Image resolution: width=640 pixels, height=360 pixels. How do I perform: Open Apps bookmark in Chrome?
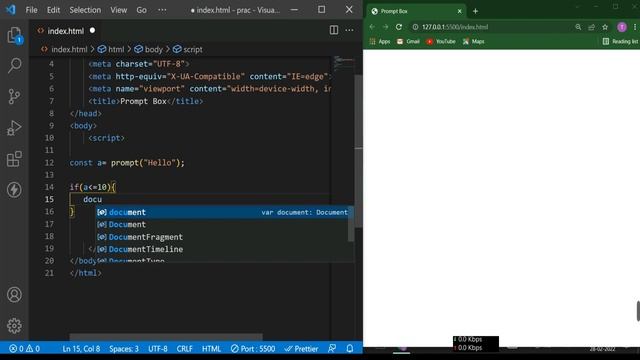[x=380, y=41]
